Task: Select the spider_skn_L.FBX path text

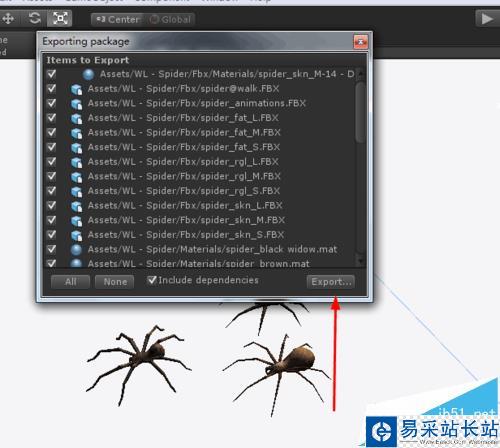Action: pos(185,206)
